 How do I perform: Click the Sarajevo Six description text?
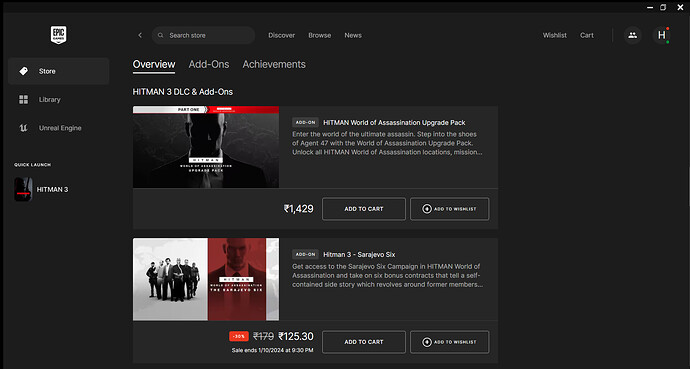(x=388, y=275)
